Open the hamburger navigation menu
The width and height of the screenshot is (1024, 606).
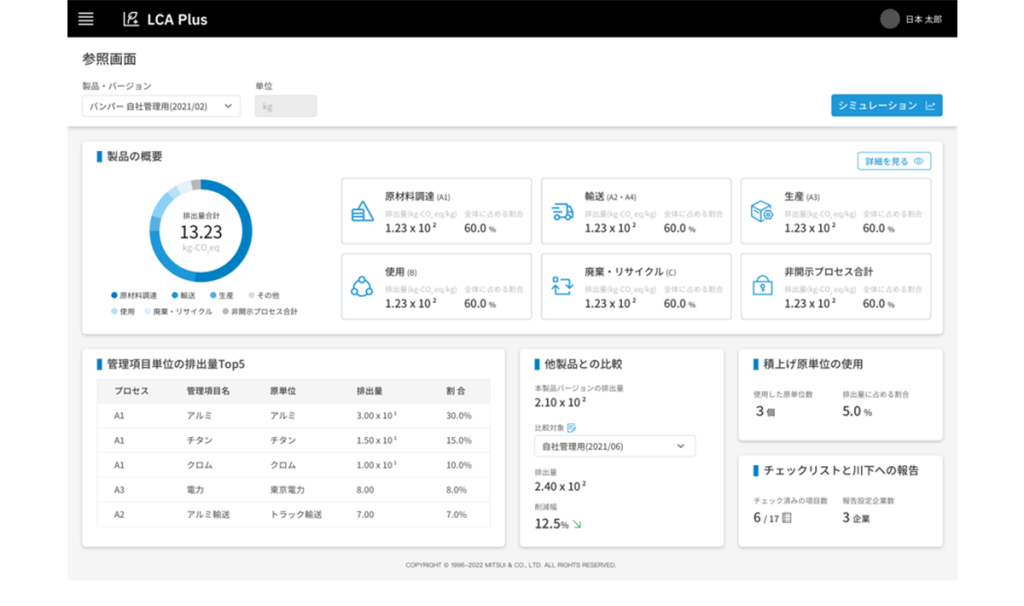[x=85, y=18]
